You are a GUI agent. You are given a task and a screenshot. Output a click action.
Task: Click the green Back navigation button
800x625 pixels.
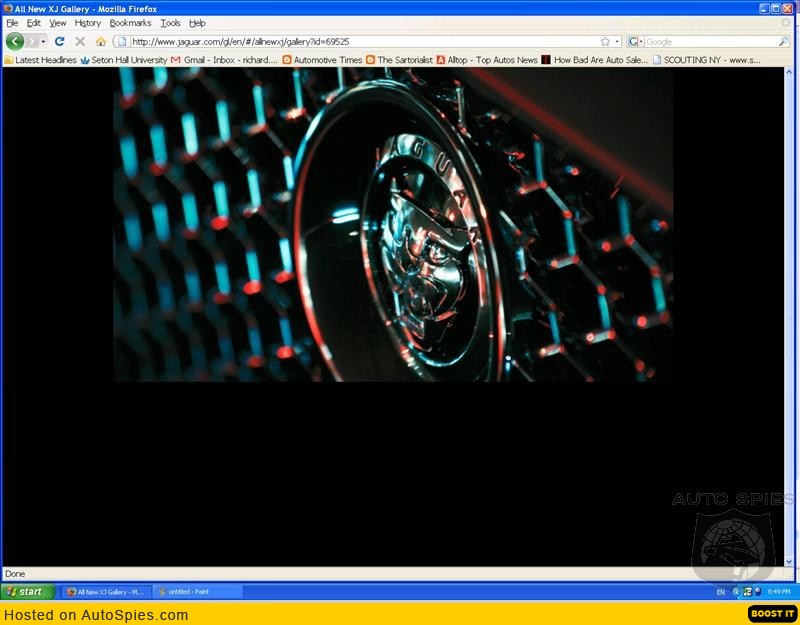click(x=15, y=41)
